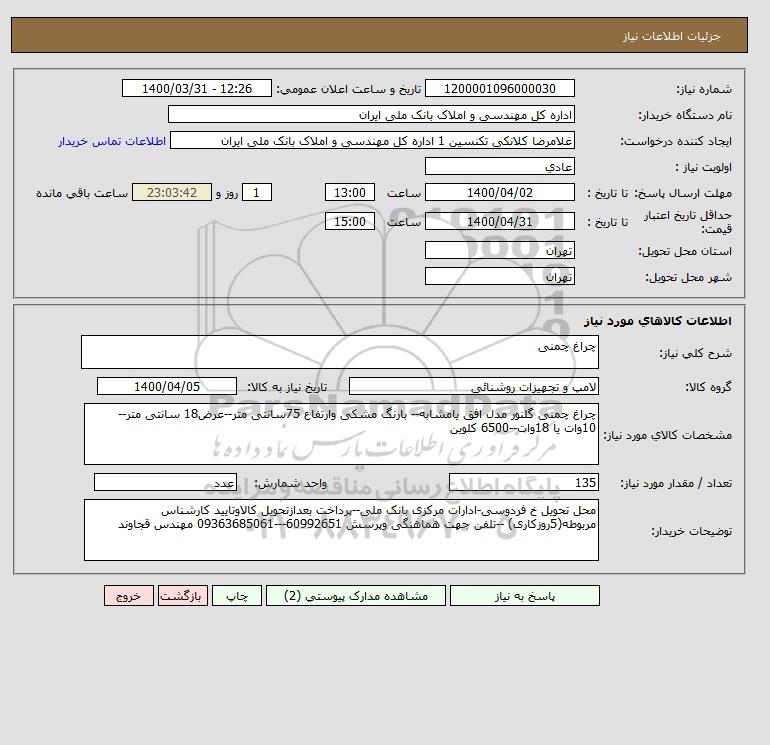
Task: Click label توضیحات خریدار
Action: point(691,531)
